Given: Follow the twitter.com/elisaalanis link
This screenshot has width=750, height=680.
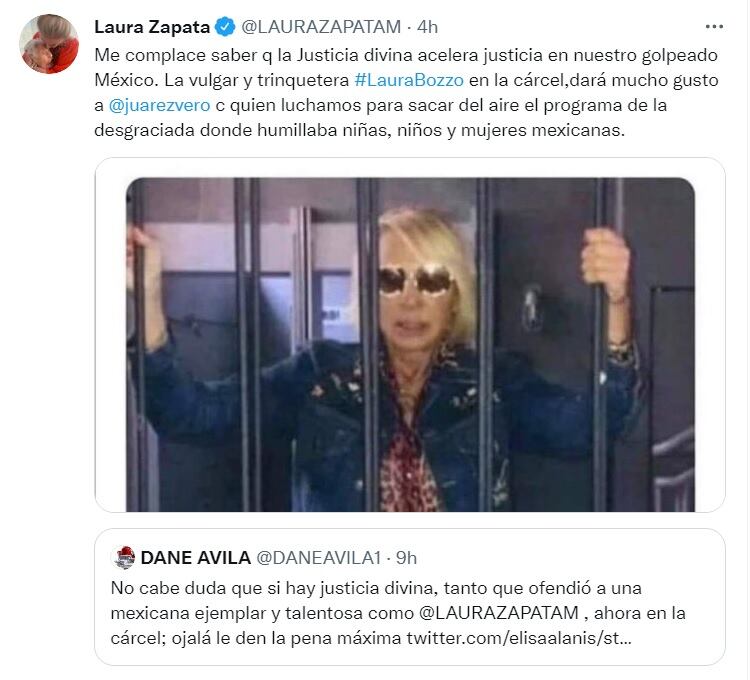Looking at the screenshot, I should [519, 638].
